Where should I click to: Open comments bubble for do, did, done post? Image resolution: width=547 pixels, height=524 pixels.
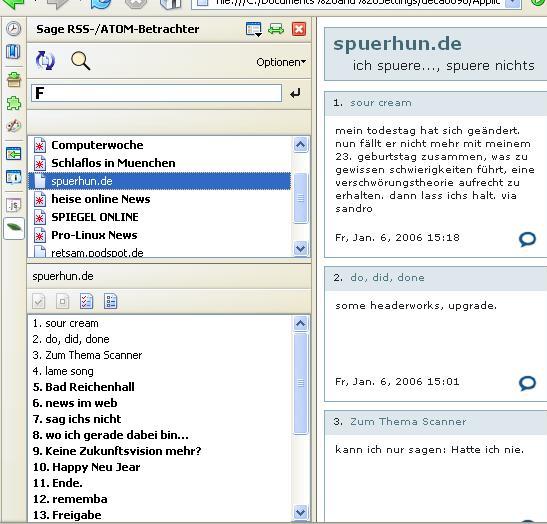pos(527,383)
